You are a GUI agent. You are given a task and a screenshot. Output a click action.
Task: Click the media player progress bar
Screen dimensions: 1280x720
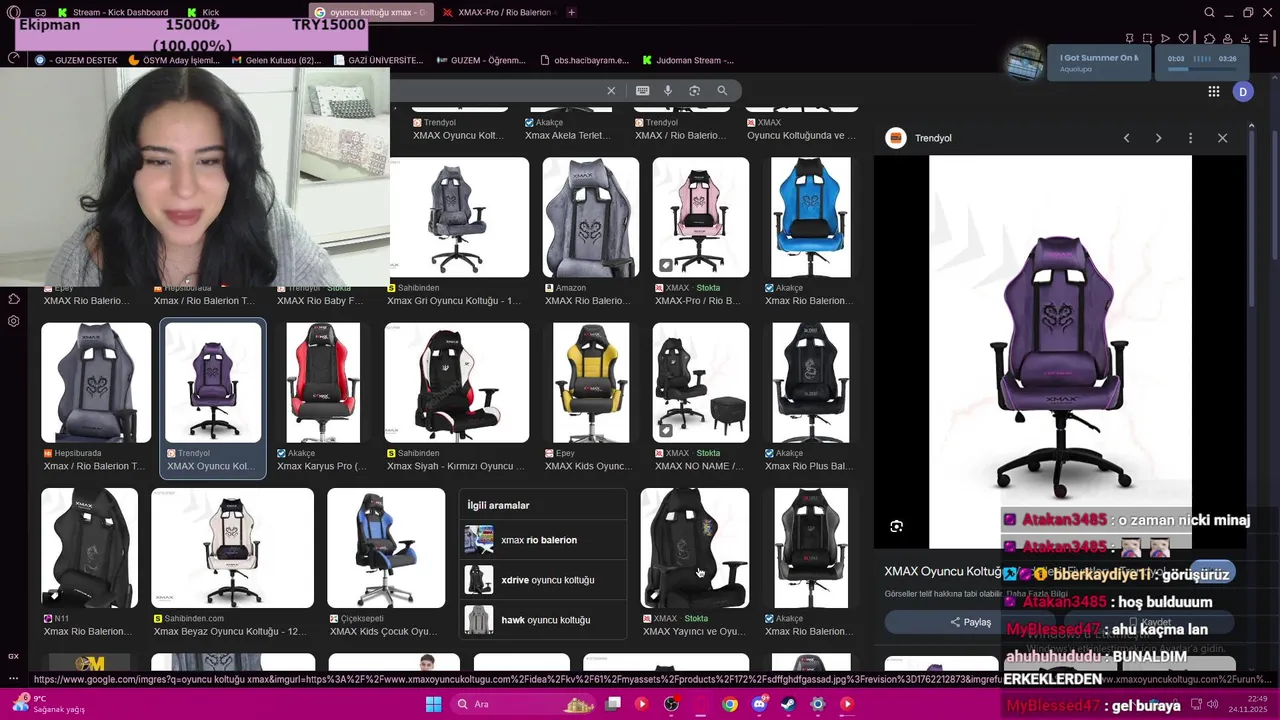(1201, 69)
